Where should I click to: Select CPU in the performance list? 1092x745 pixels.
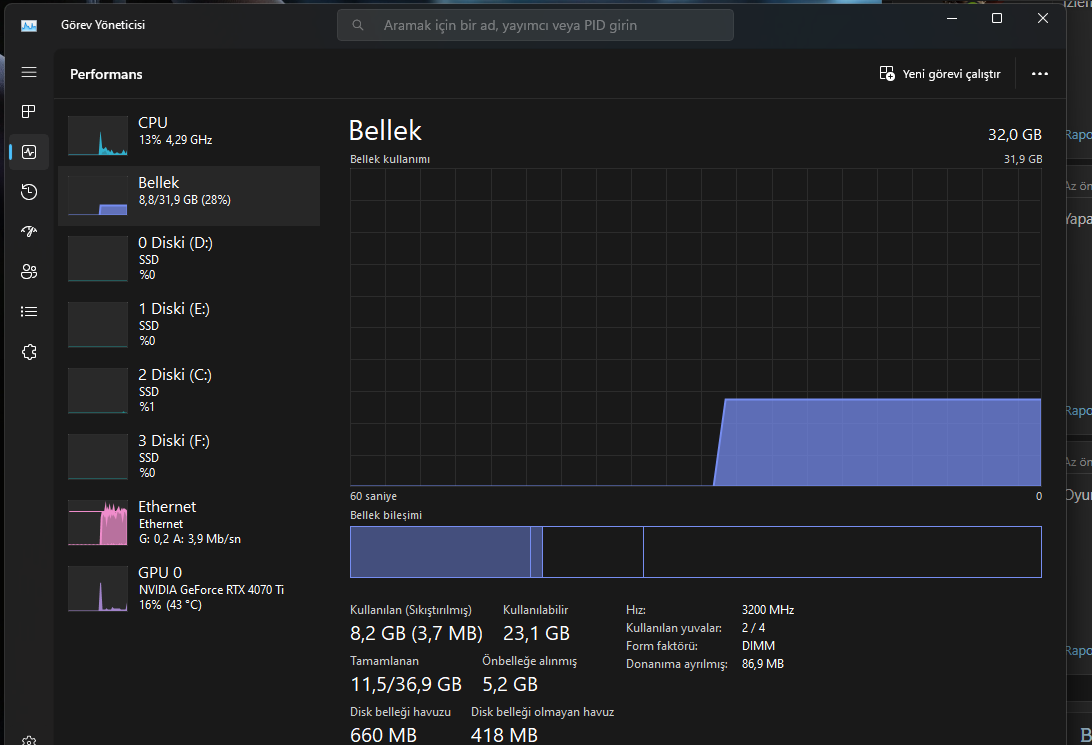(189, 135)
